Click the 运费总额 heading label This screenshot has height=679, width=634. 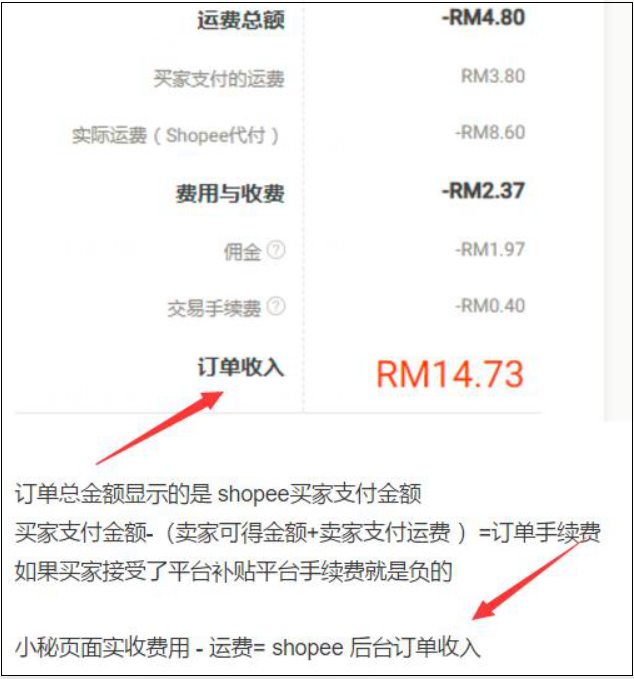[241, 20]
